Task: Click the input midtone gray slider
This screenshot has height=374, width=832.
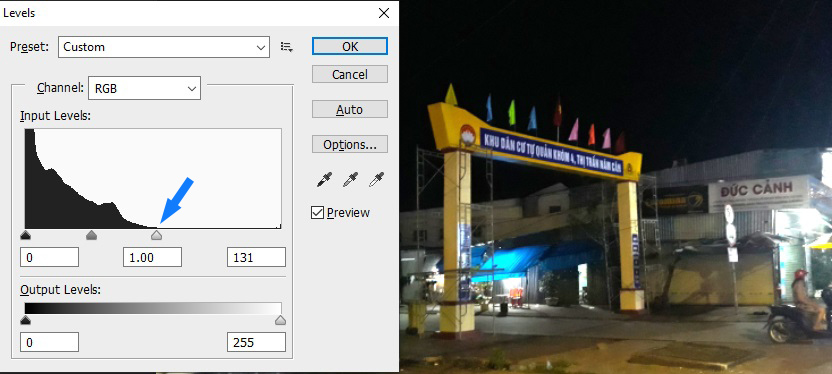Action: coord(91,235)
